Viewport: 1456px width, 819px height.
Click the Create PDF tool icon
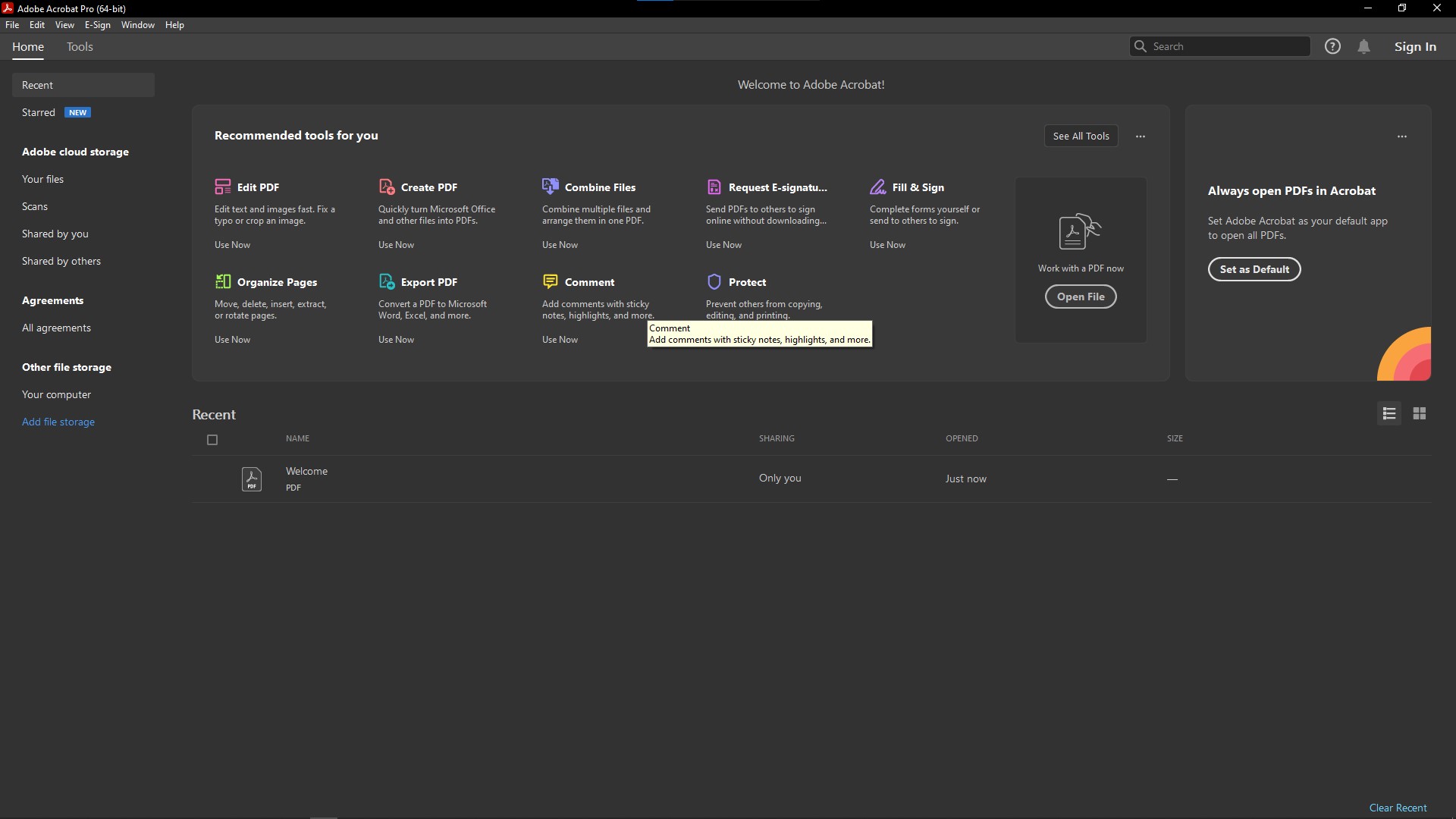(387, 187)
